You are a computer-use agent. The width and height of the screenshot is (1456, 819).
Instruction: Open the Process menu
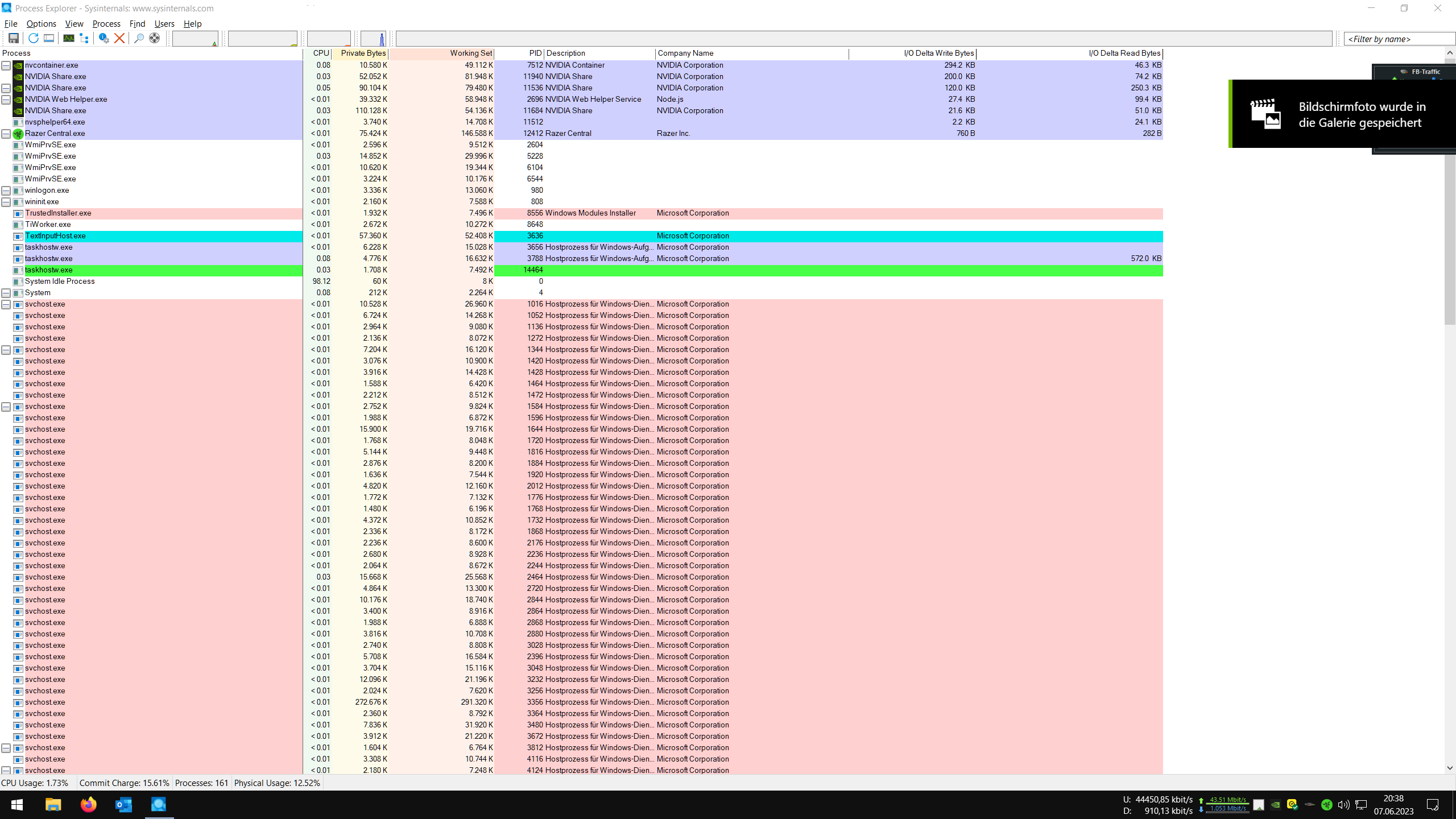point(106,23)
